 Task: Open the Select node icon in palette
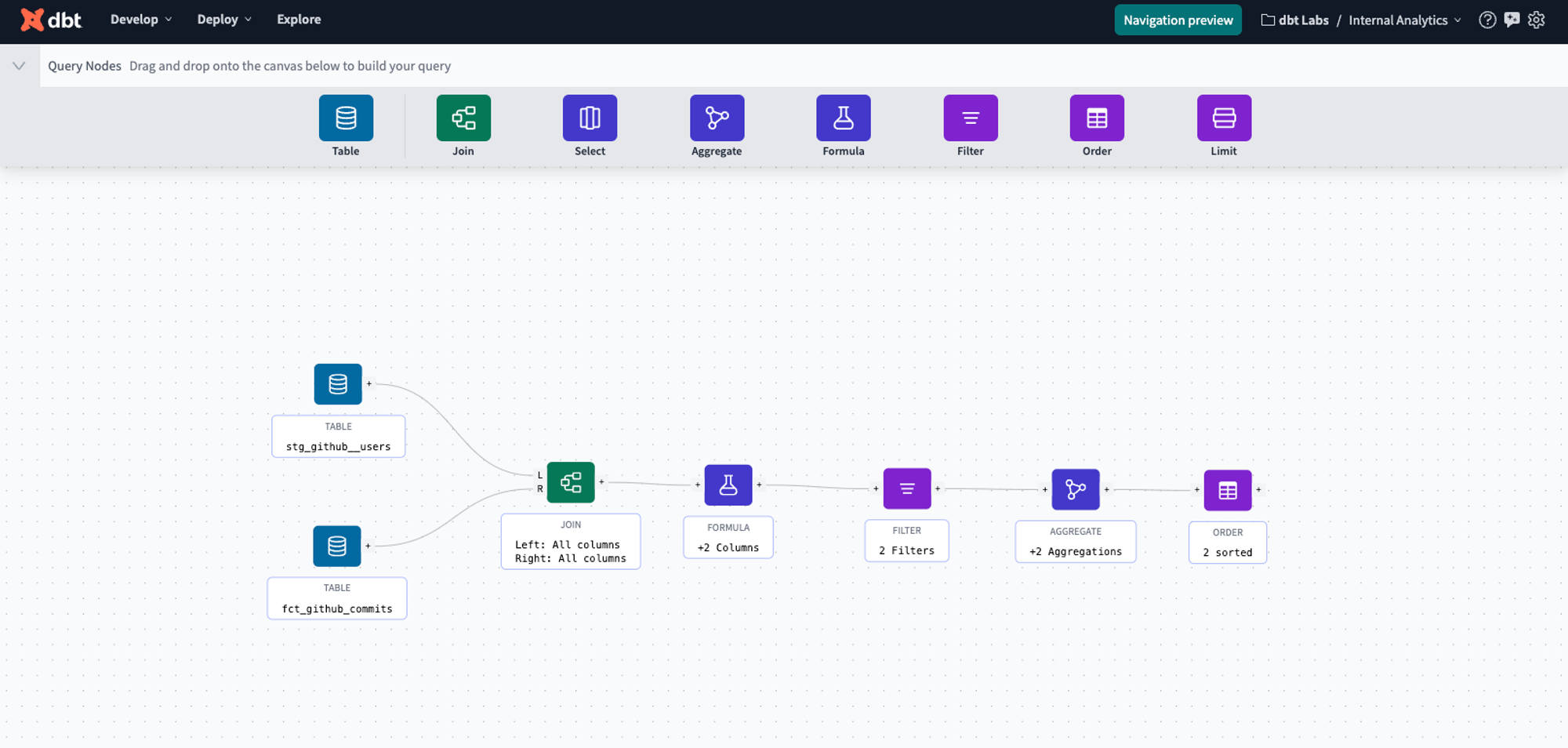pos(590,118)
